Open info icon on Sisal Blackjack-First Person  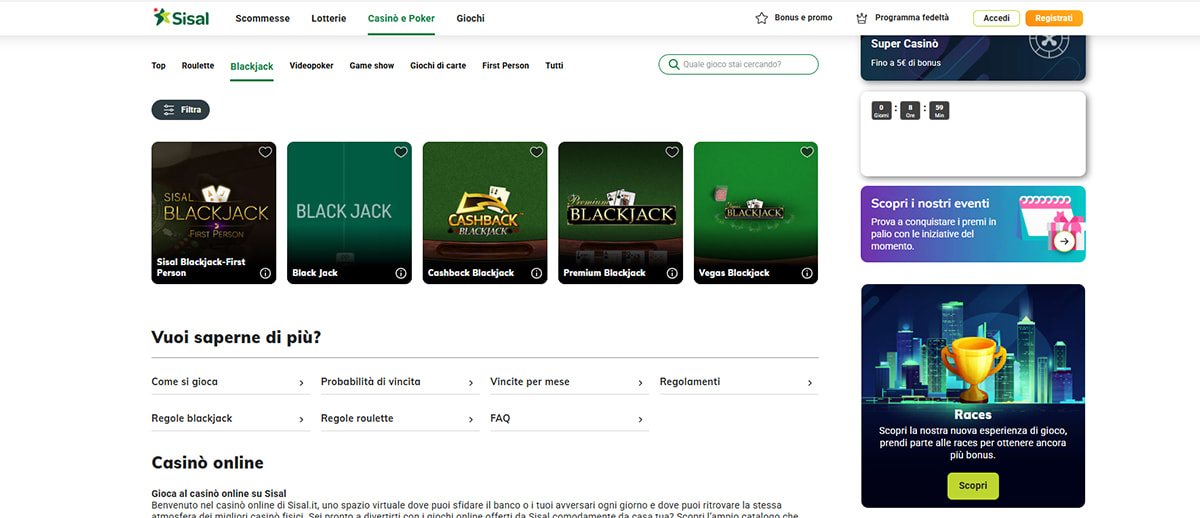(x=265, y=273)
